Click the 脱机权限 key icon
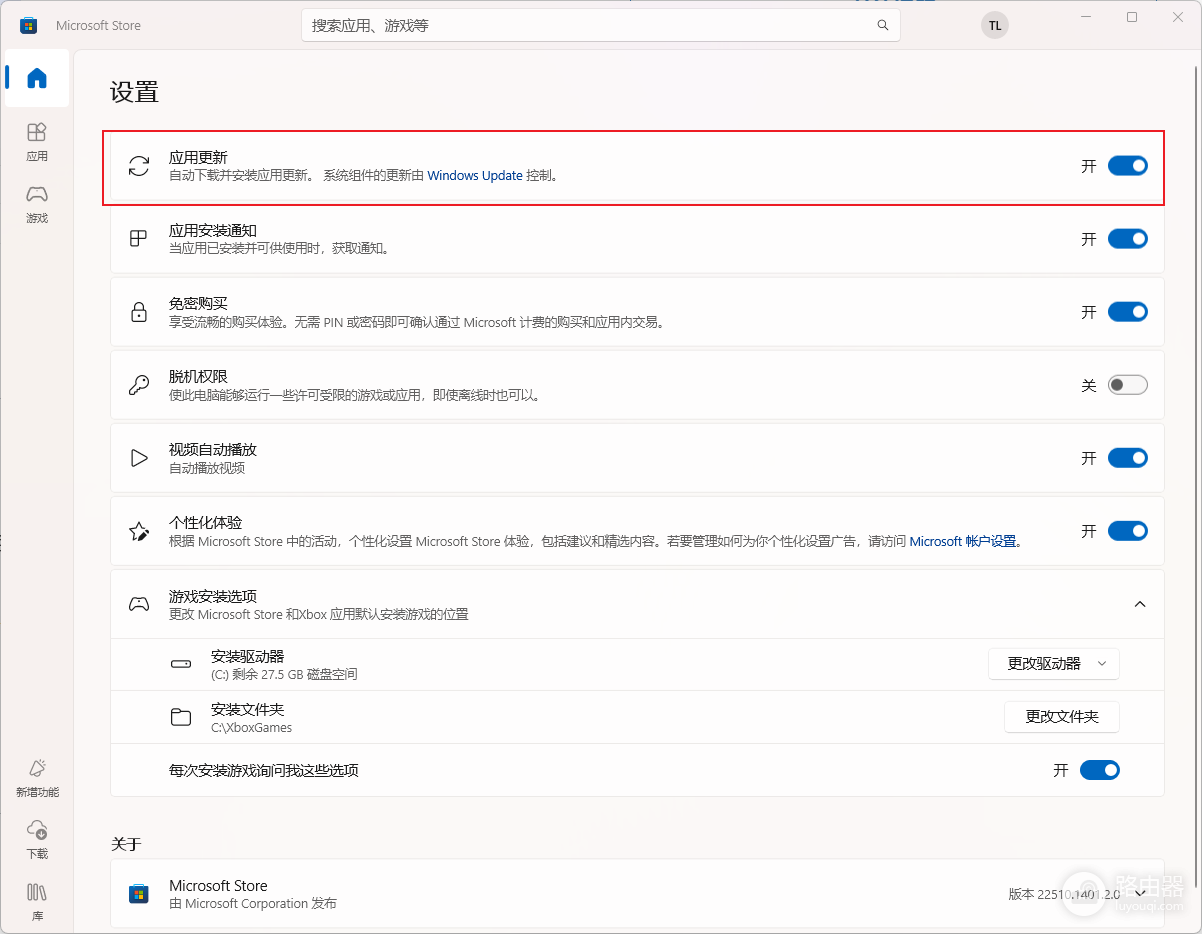 (139, 385)
